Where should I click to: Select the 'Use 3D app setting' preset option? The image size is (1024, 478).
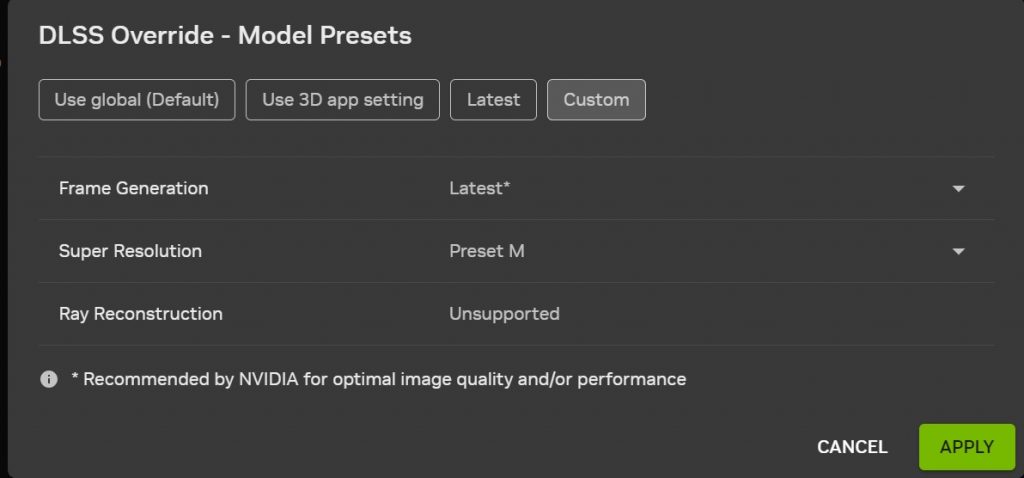[x=343, y=100]
